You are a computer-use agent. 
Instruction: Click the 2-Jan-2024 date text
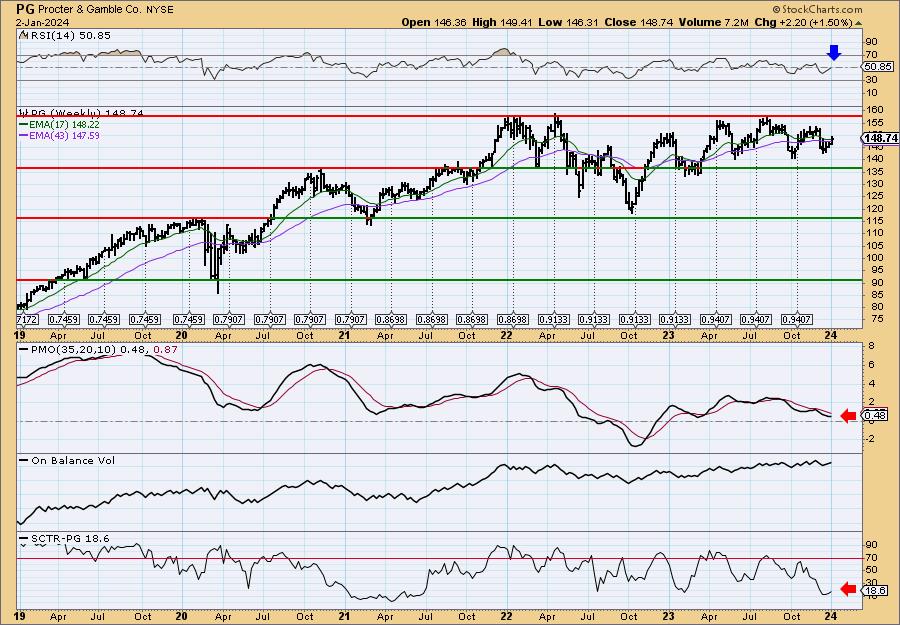(43, 22)
